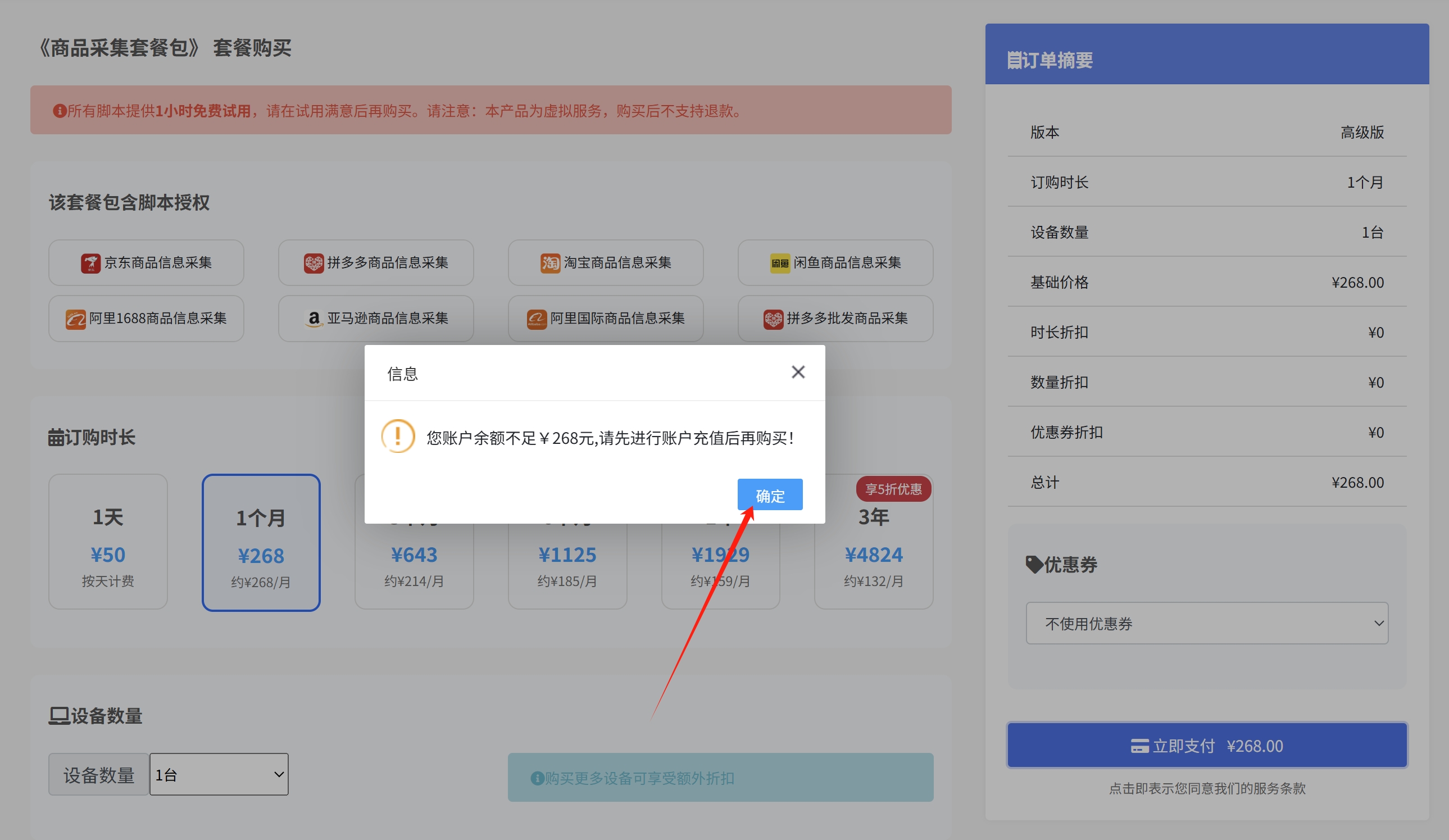Click the 时长折扣 row label
This screenshot has height=840, width=1449.
pyautogui.click(x=1059, y=332)
